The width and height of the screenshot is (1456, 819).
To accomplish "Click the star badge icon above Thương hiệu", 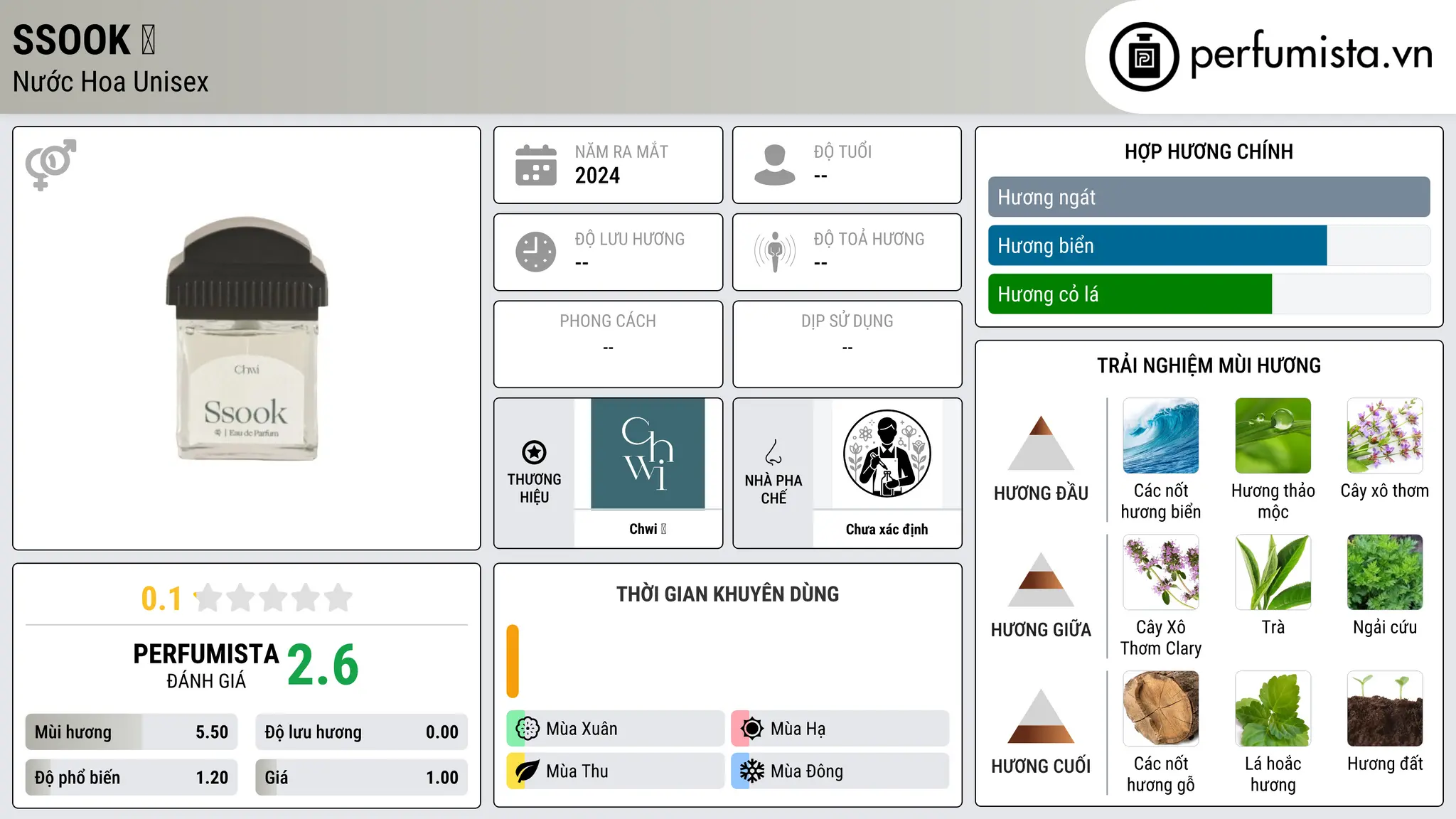I will [534, 452].
